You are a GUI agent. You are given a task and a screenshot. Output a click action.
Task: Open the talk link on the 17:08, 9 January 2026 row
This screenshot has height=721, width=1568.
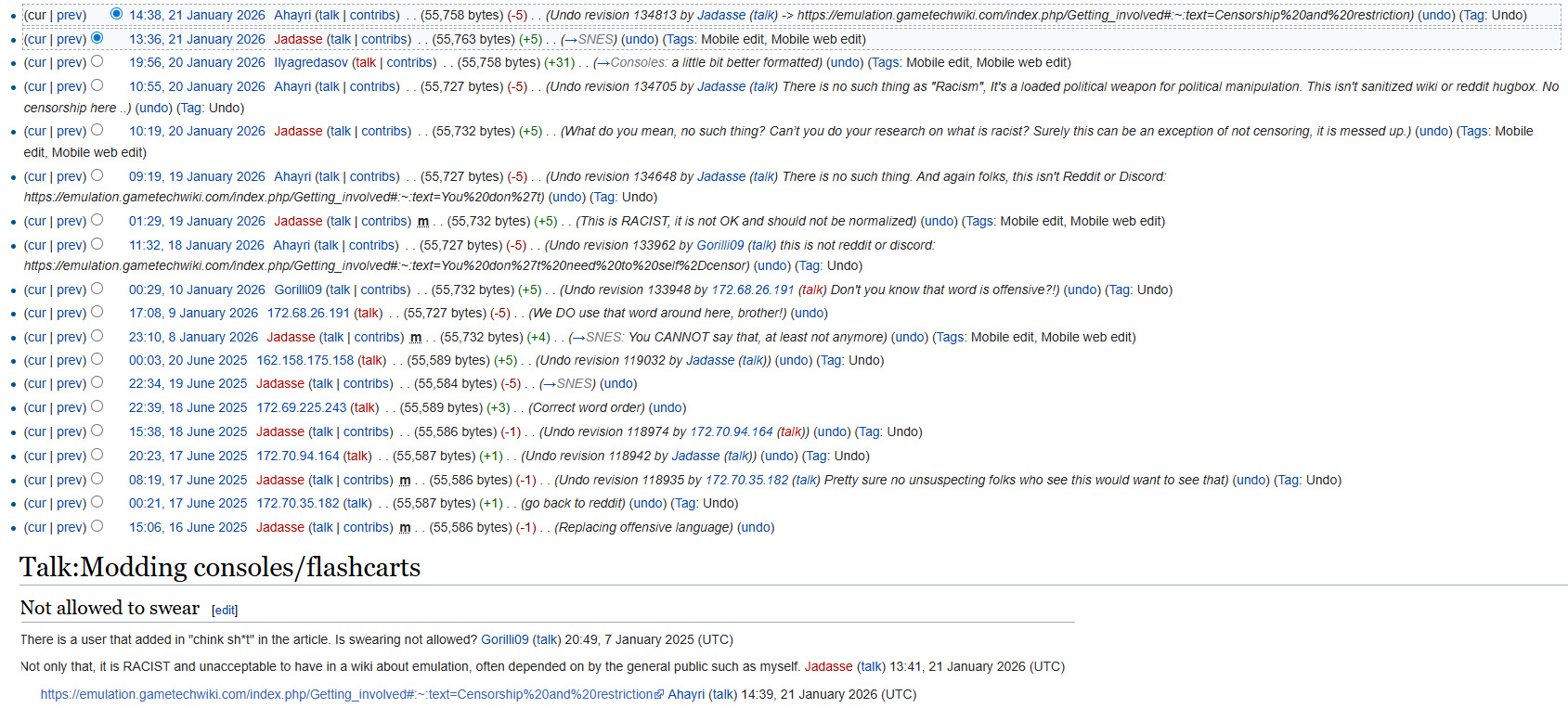tap(369, 313)
